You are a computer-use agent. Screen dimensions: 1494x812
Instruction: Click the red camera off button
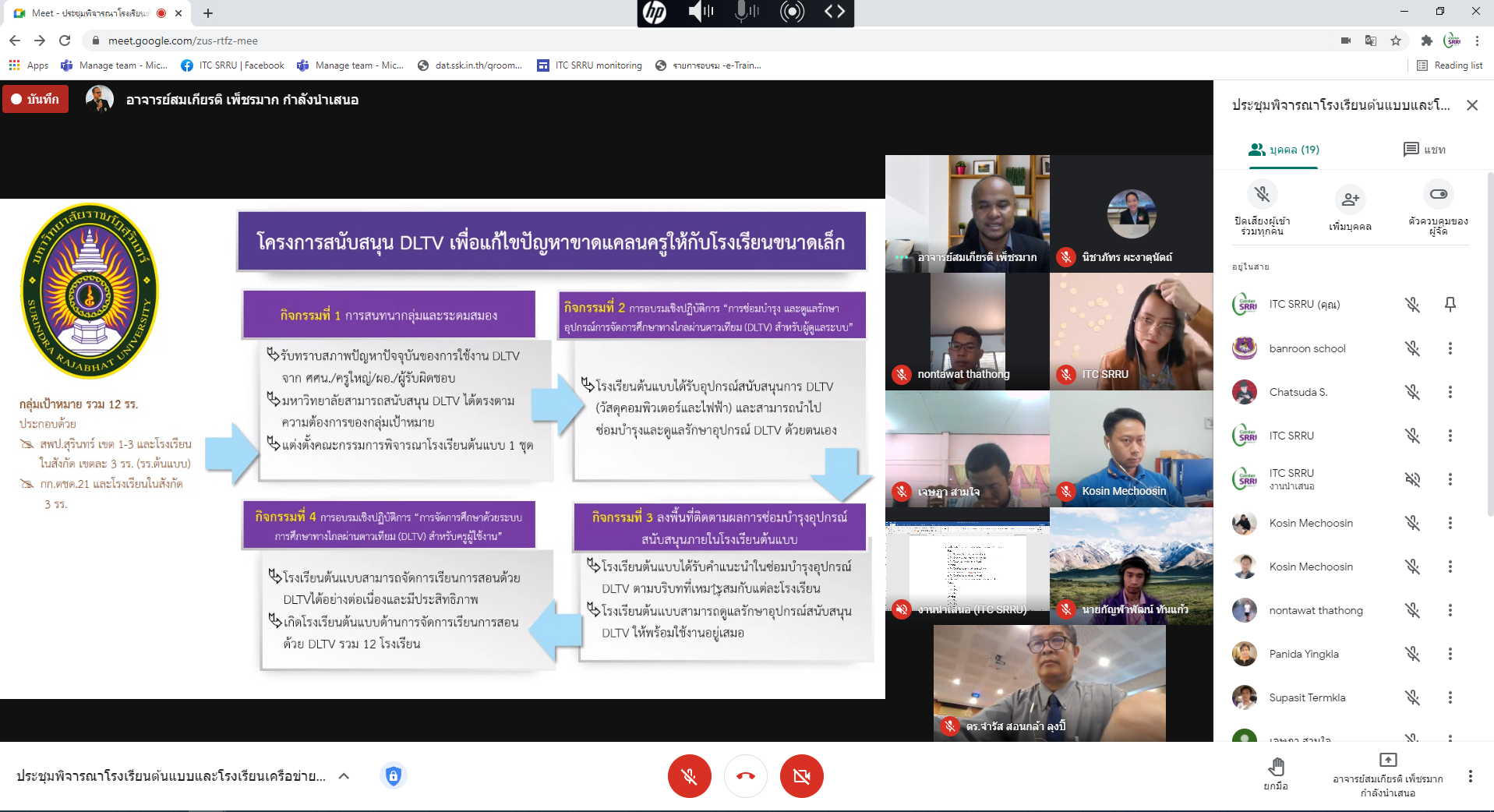point(801,776)
